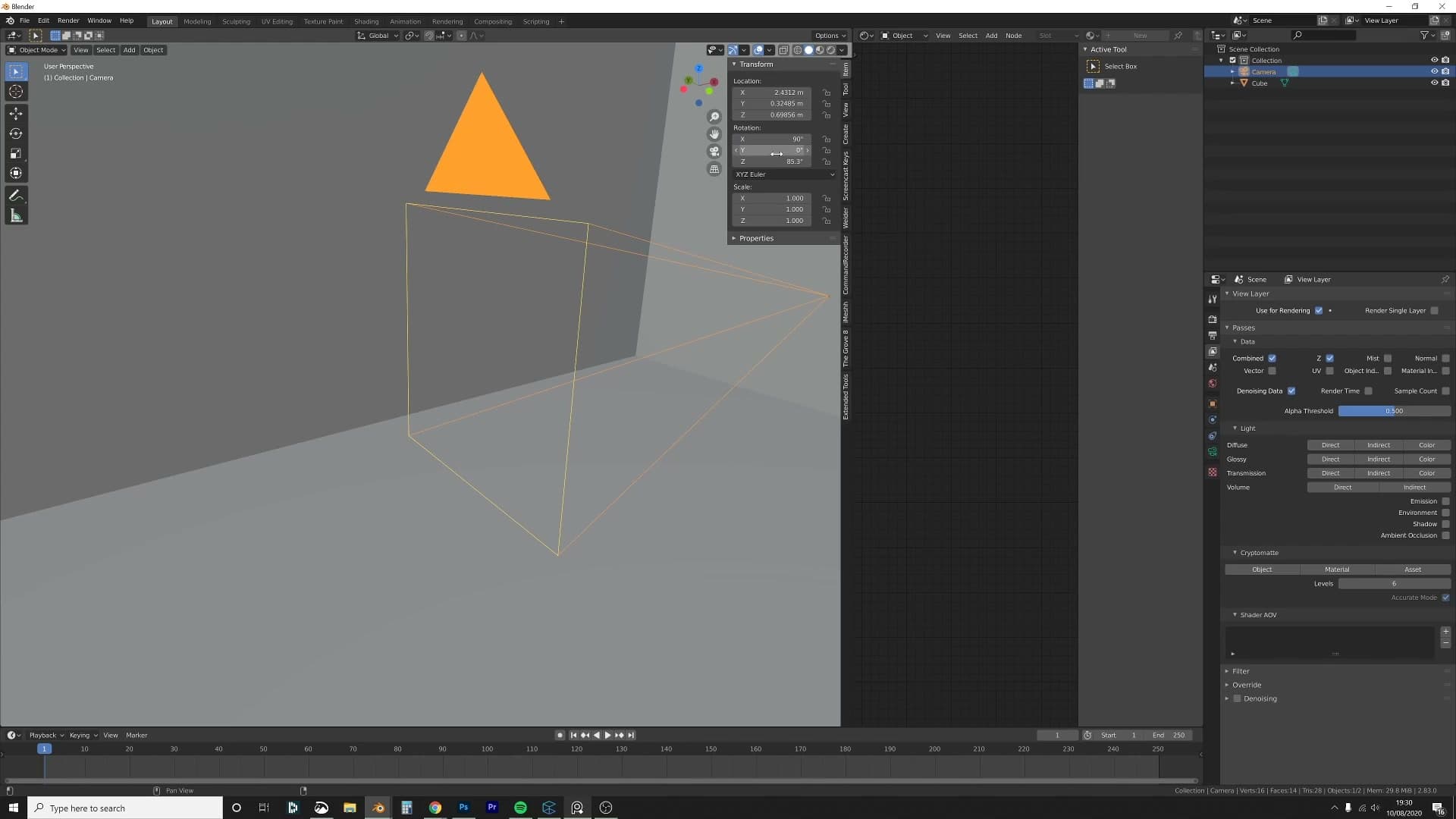Viewport: 1456px width, 819px height.
Task: Click the pan view hand icon
Action: (x=714, y=134)
